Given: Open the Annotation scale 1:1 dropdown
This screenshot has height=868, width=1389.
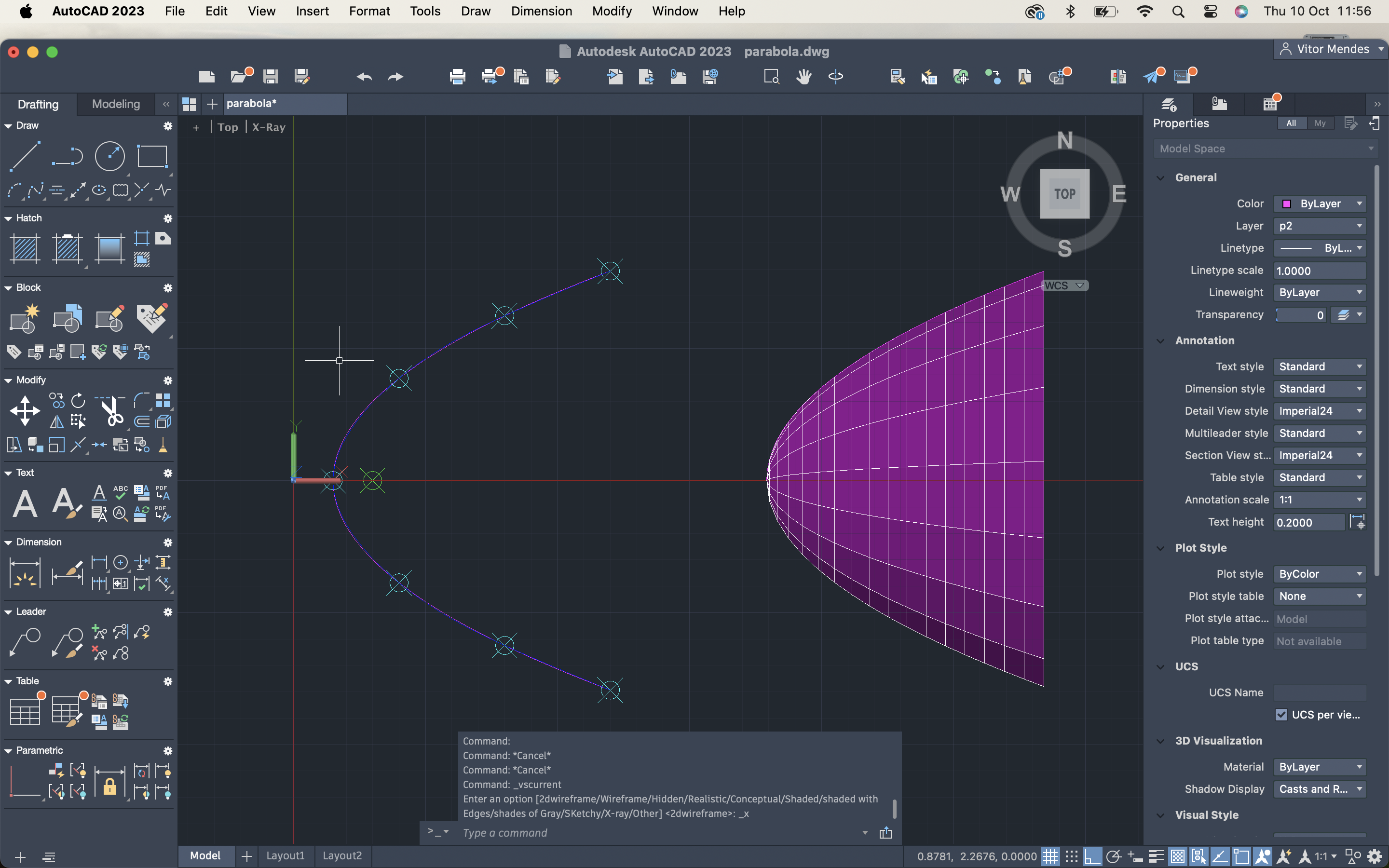Looking at the screenshot, I should coord(1320,500).
